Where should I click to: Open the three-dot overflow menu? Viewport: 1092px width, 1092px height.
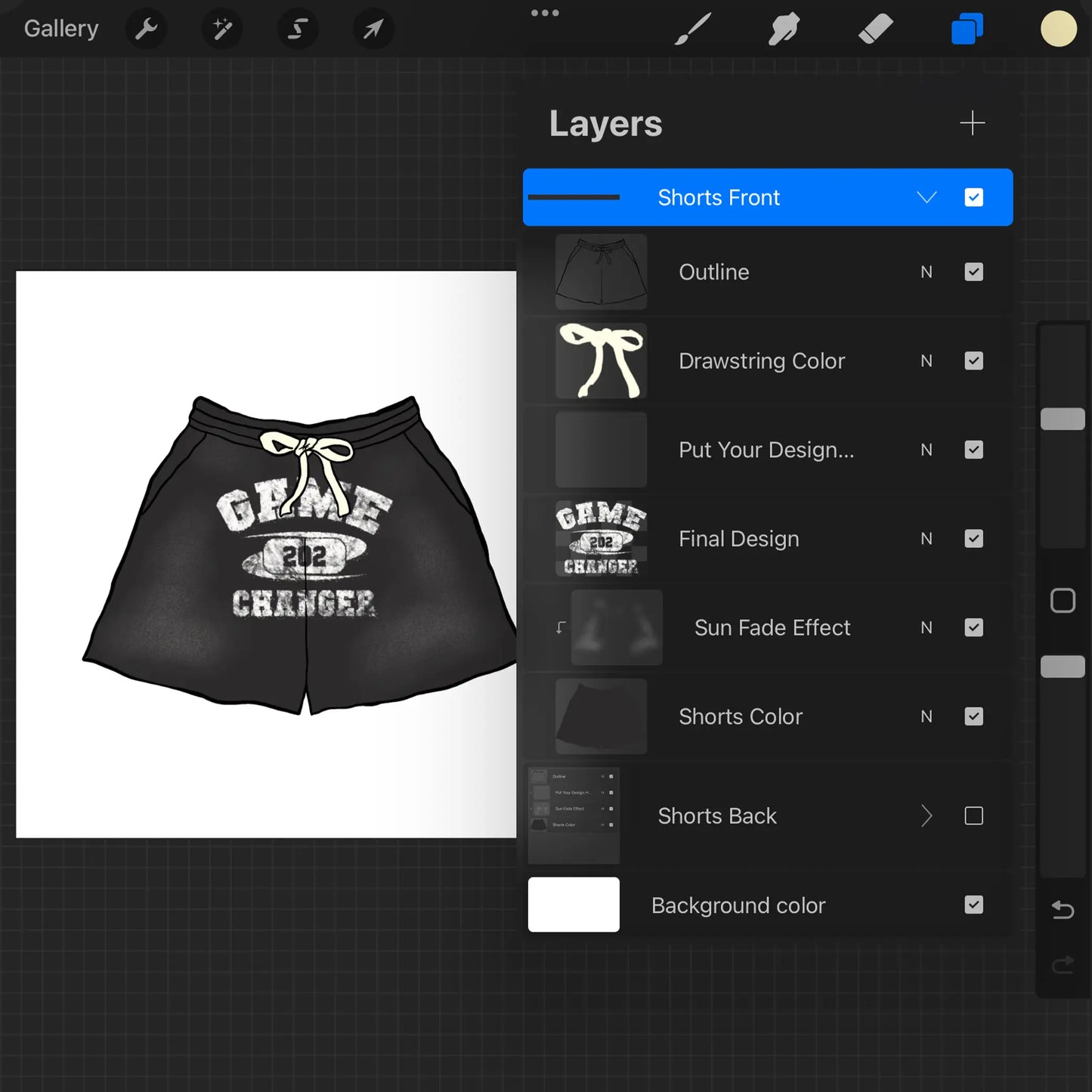tap(545, 12)
